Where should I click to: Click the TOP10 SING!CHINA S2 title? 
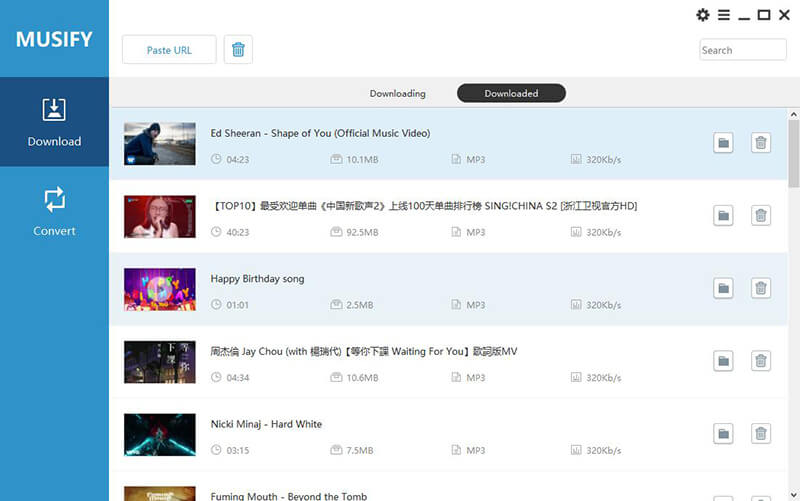click(424, 206)
